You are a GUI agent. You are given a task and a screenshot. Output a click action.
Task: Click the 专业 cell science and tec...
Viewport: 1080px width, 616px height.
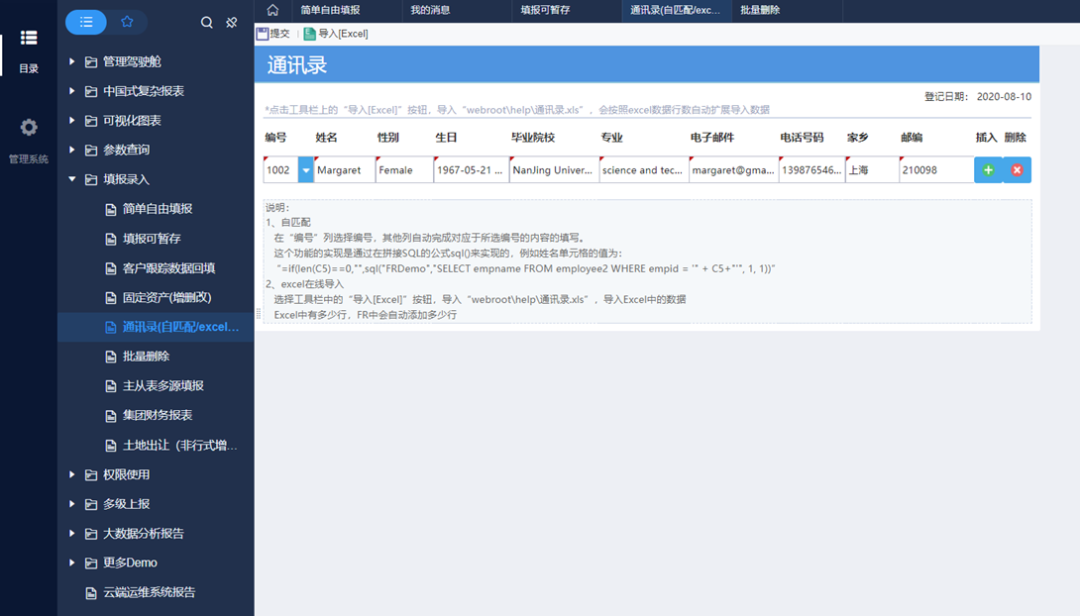(x=644, y=170)
